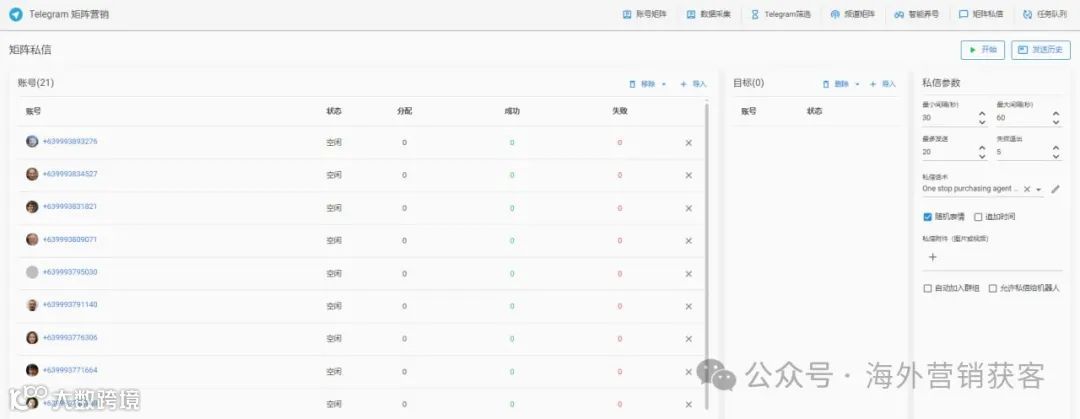Decrease the maximum interval value of 60
The height and width of the screenshot is (419, 1080).
point(1056,122)
